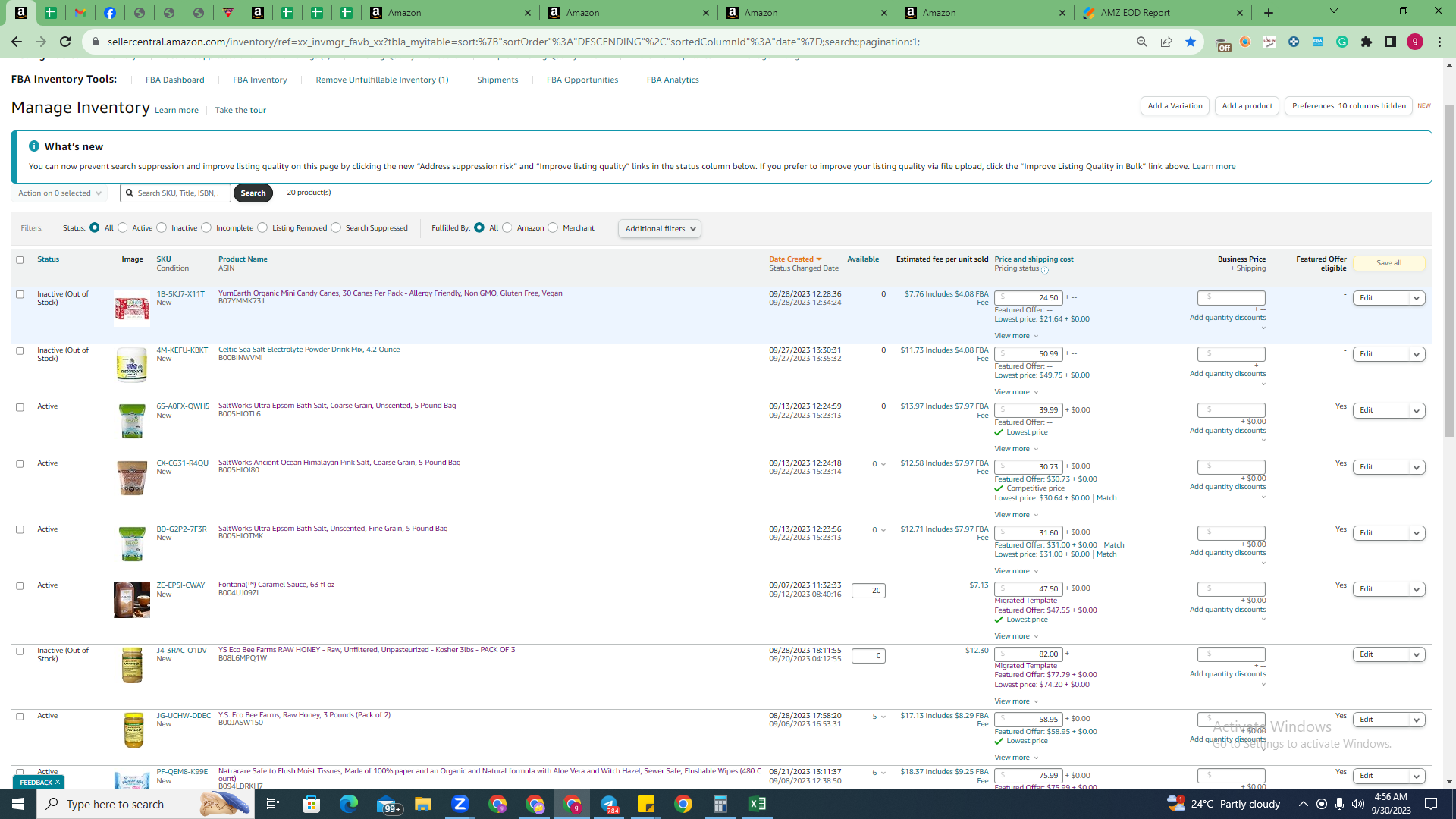Go back to the previous page
Viewport: 1456px width, 819px height.
pyautogui.click(x=17, y=42)
